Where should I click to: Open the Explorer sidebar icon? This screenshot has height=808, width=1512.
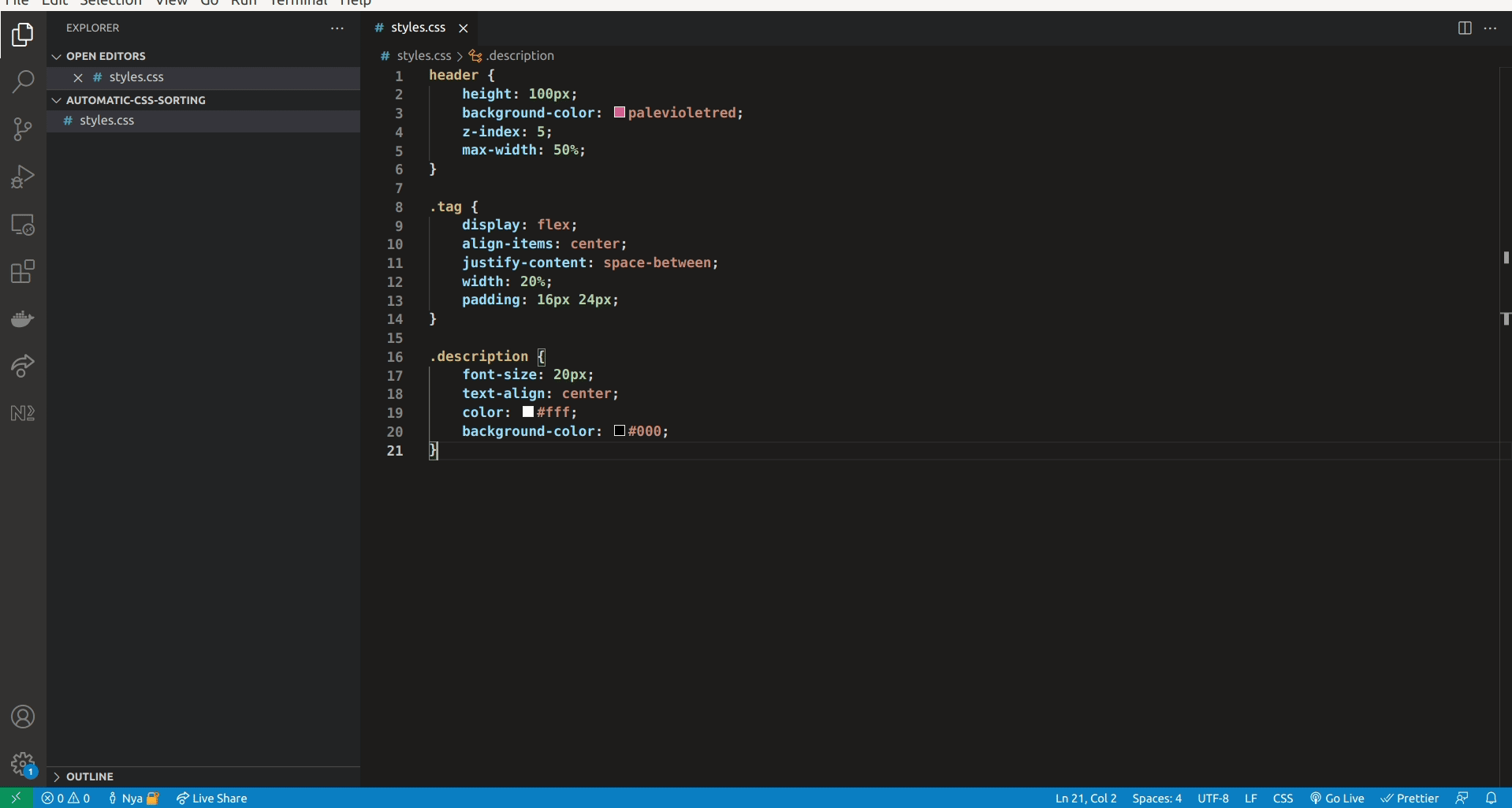23,35
